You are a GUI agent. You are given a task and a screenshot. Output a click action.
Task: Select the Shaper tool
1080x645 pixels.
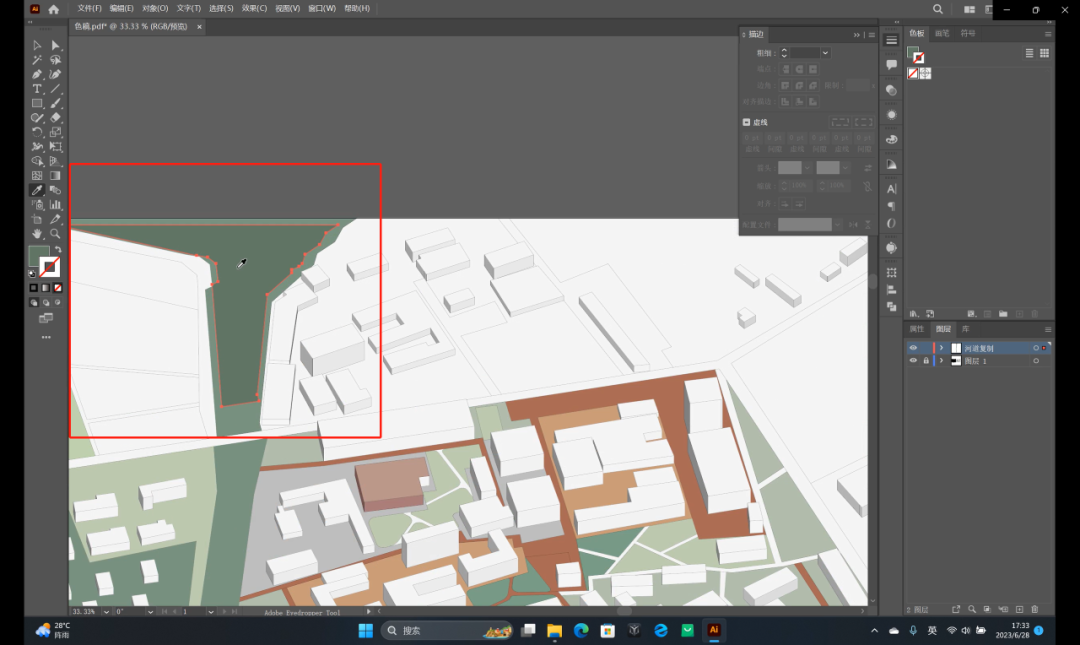tap(37, 118)
